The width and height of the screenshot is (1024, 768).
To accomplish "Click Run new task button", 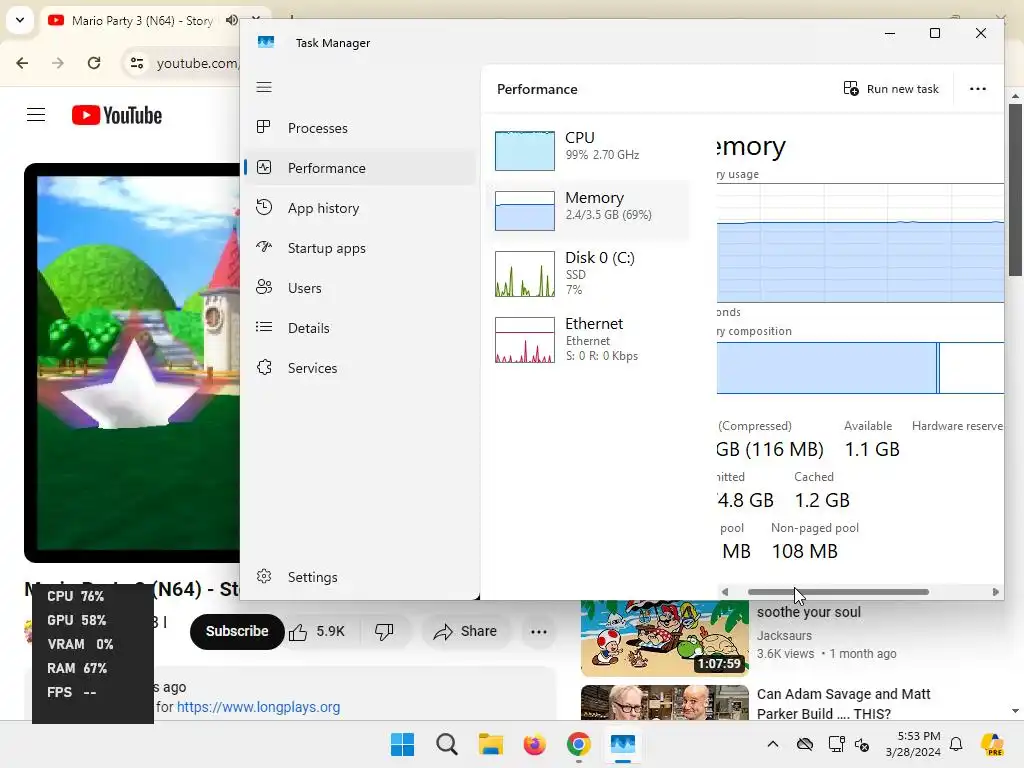I will click(x=891, y=89).
